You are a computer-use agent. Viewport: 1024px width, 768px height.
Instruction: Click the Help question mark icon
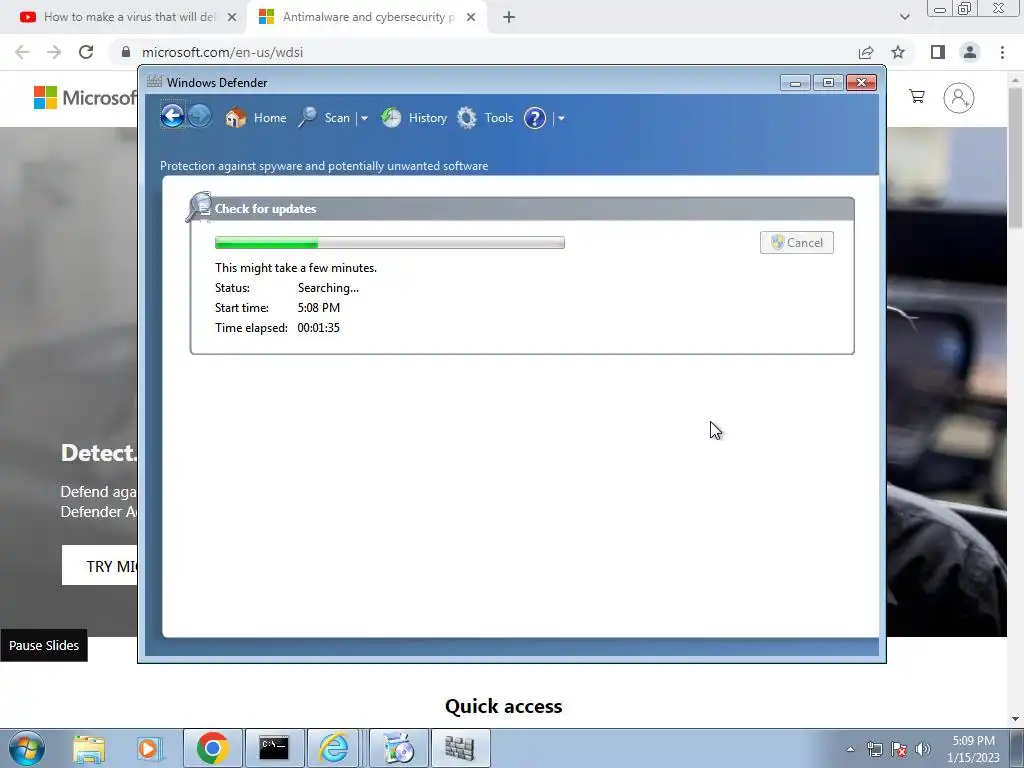(x=535, y=118)
